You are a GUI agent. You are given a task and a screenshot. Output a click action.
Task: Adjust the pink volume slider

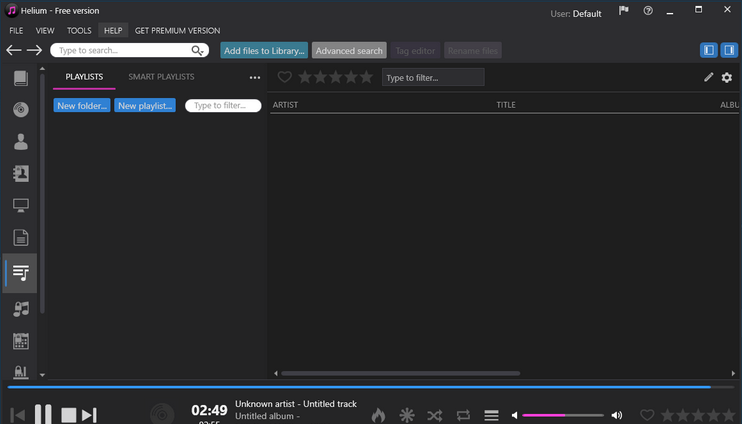(562, 415)
